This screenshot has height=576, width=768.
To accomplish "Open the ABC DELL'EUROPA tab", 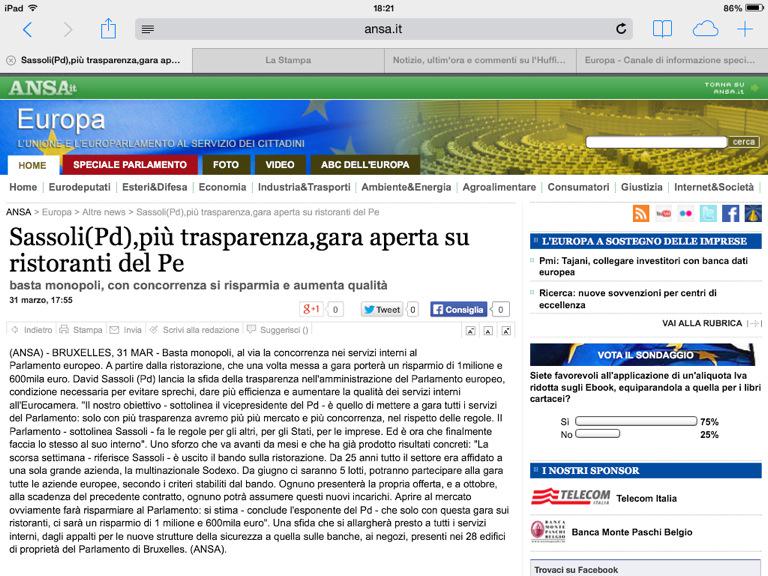I will (x=365, y=165).
